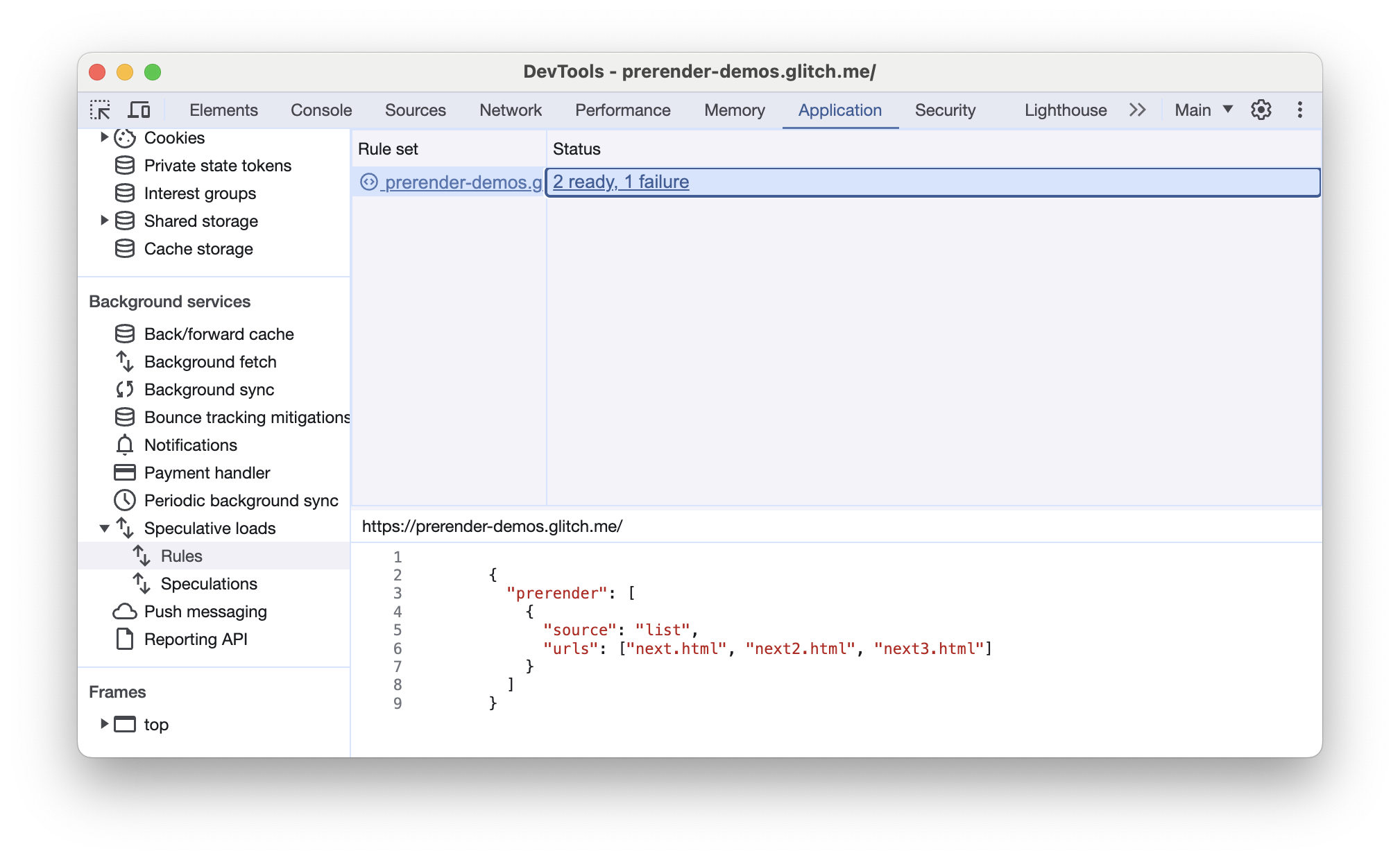The width and height of the screenshot is (1400, 860).
Task: Click the DevTools settings gear icon
Action: tap(1262, 110)
